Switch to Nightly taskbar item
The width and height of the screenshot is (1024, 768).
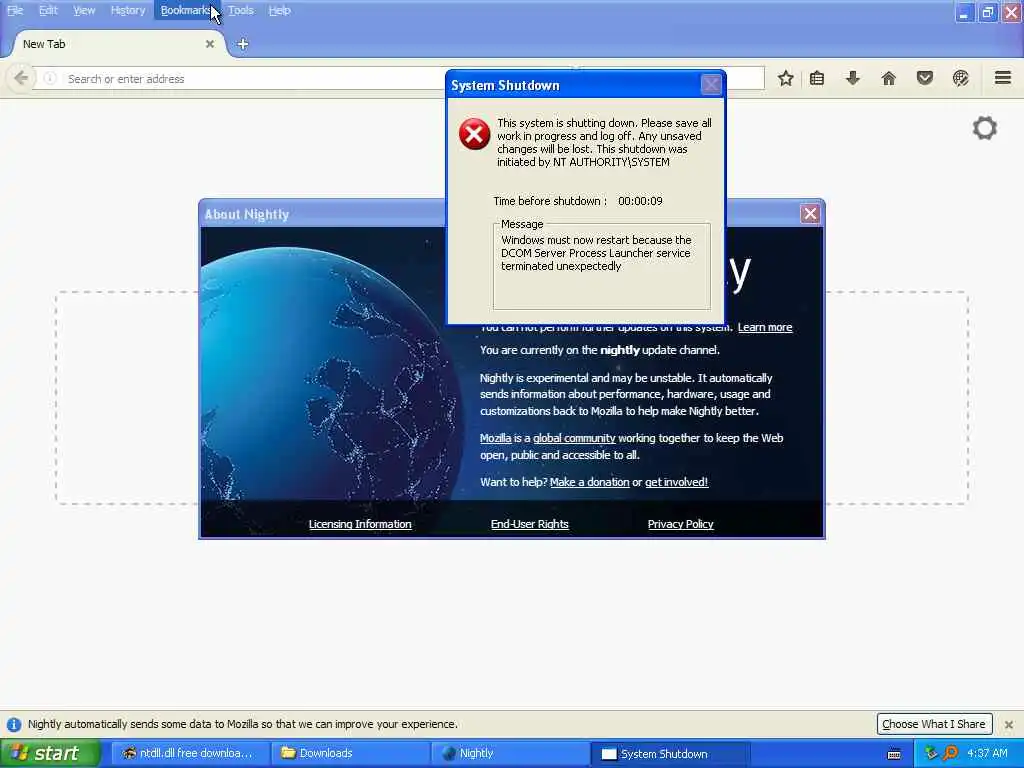(511, 754)
